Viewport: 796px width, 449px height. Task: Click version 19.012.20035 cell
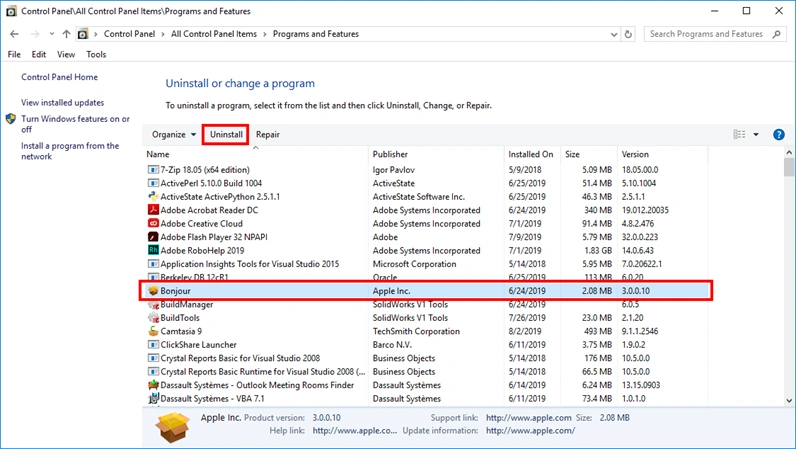645,210
